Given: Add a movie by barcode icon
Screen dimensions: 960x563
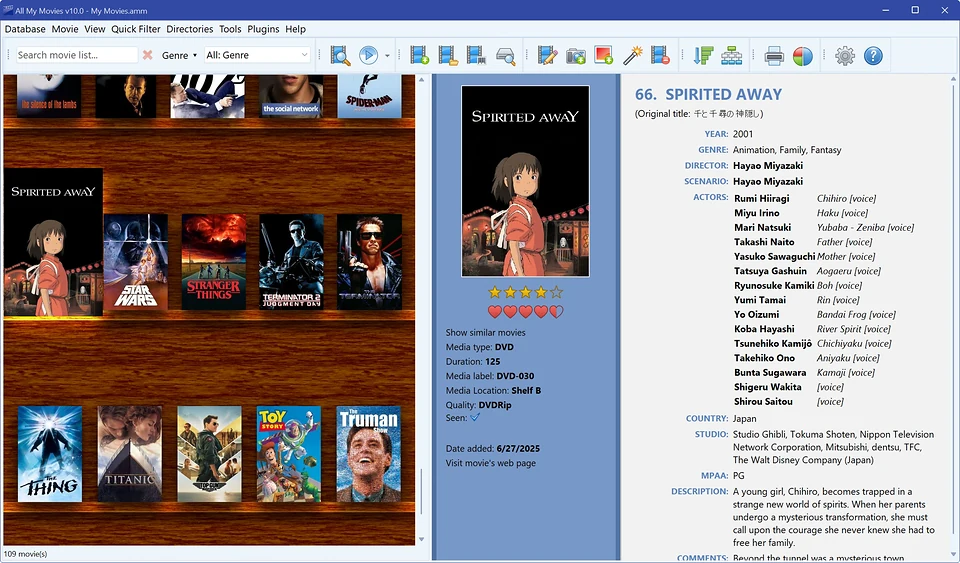Looking at the screenshot, I should pyautogui.click(x=476, y=55).
